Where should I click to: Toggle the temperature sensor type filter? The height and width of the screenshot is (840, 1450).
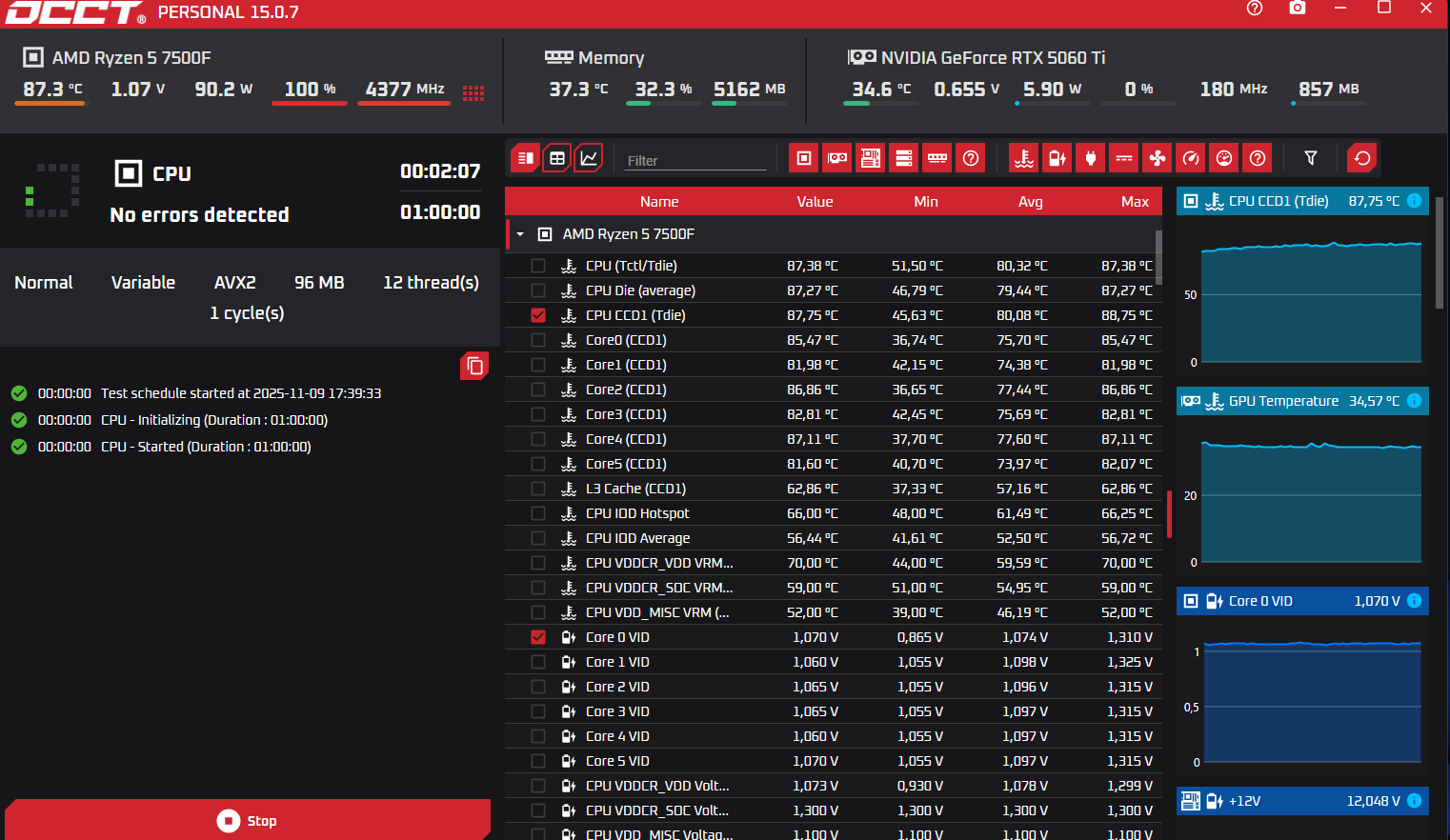click(1024, 158)
